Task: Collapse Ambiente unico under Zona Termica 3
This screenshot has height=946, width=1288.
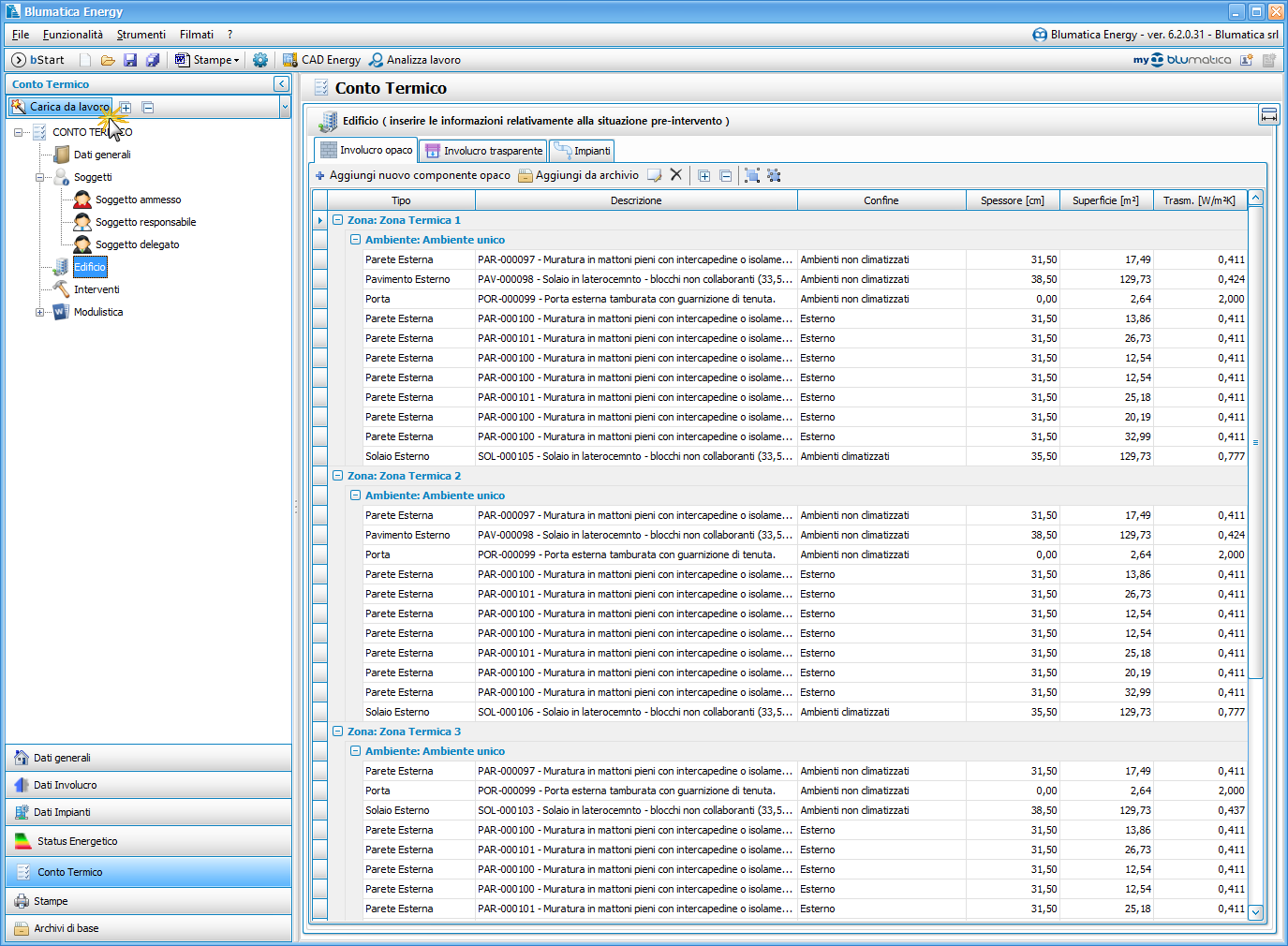Action: point(355,751)
